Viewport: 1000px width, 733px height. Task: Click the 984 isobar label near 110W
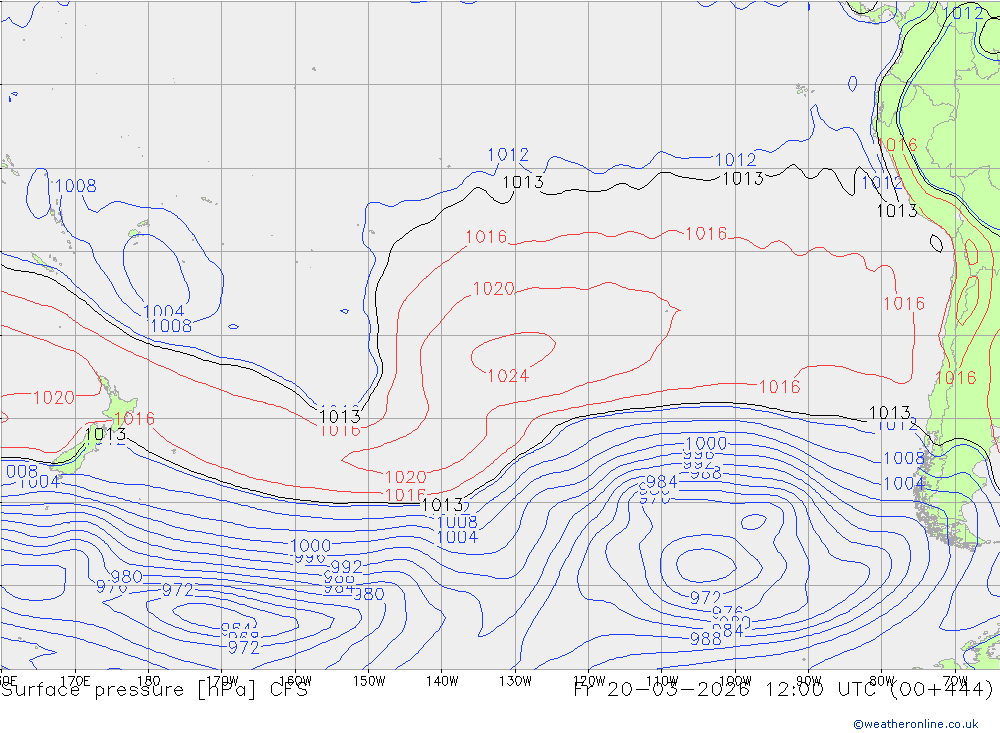[661, 482]
